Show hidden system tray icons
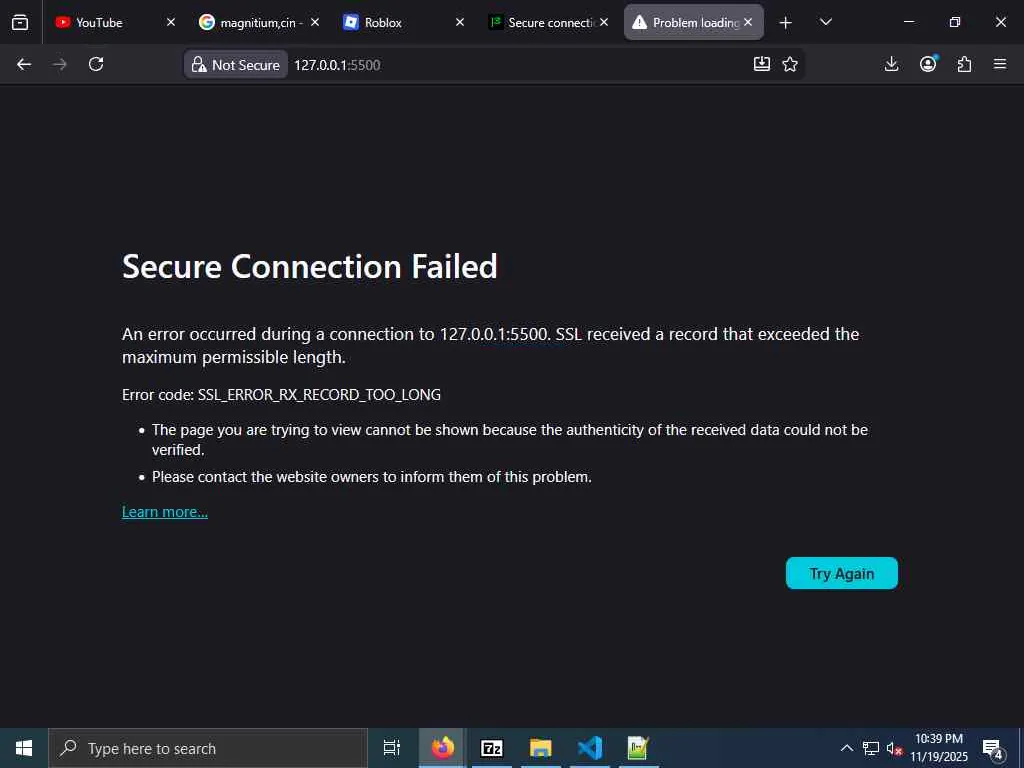This screenshot has width=1024, height=768. [x=846, y=748]
